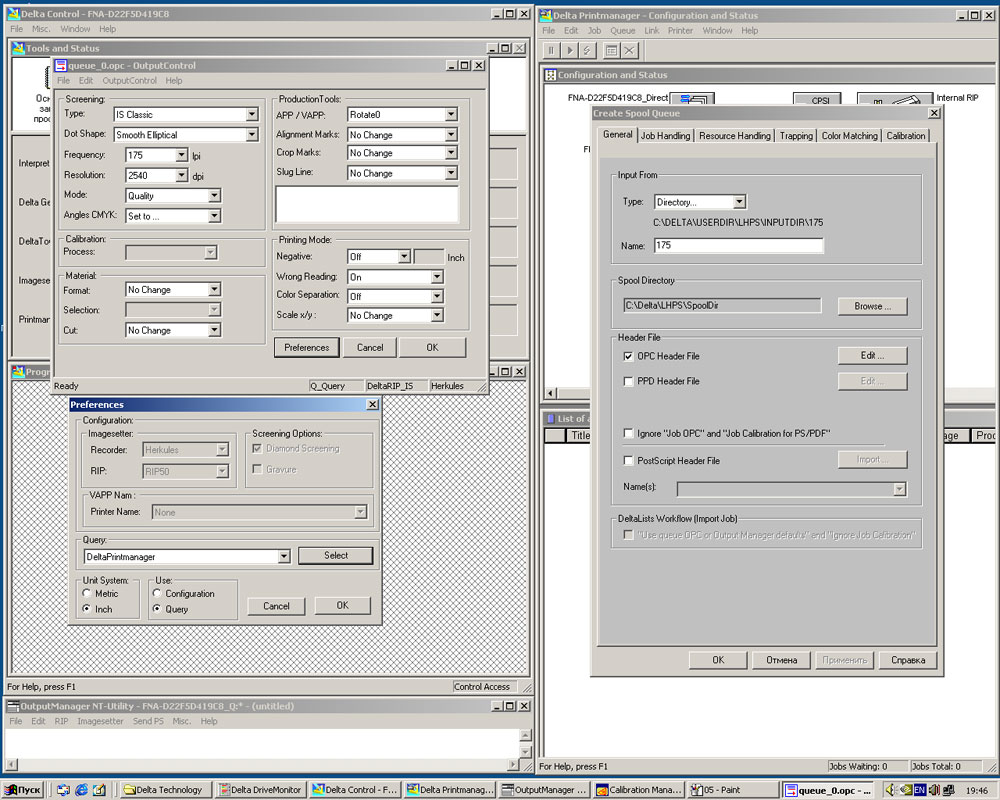
Task: Open the Query DeltaPrintmanager dropdown
Action: (x=284, y=556)
